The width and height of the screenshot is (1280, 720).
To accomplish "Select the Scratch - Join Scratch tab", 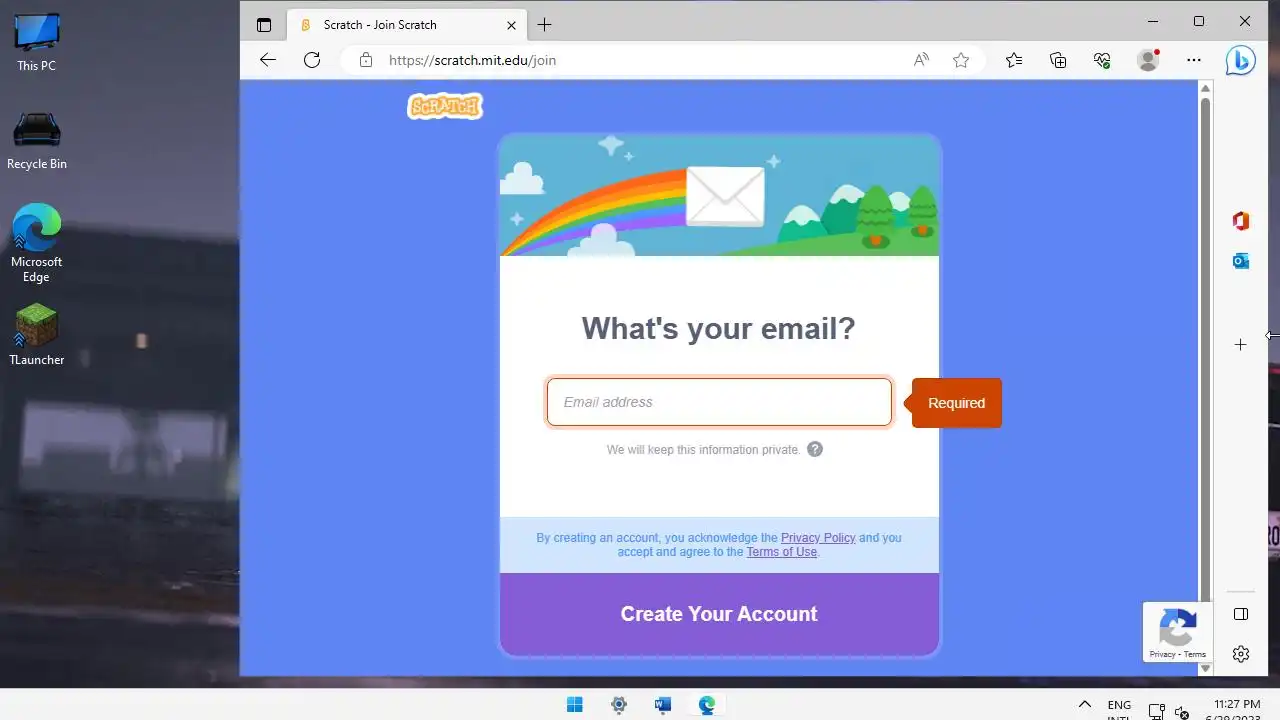I will [406, 25].
